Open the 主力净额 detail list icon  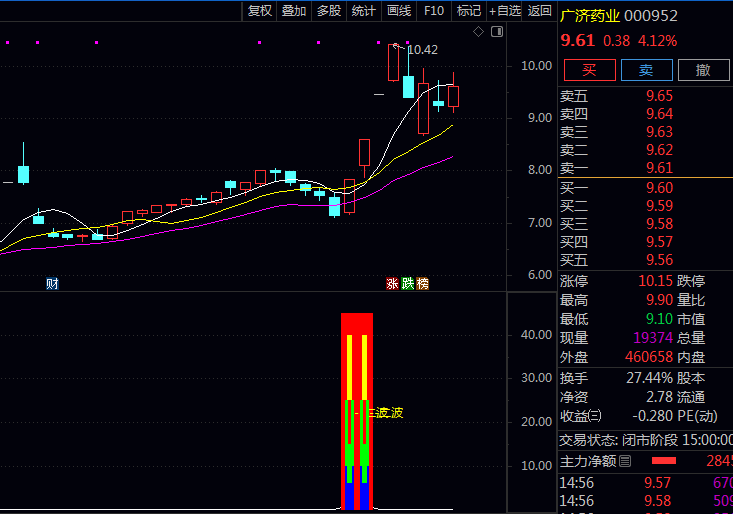[x=625, y=462]
